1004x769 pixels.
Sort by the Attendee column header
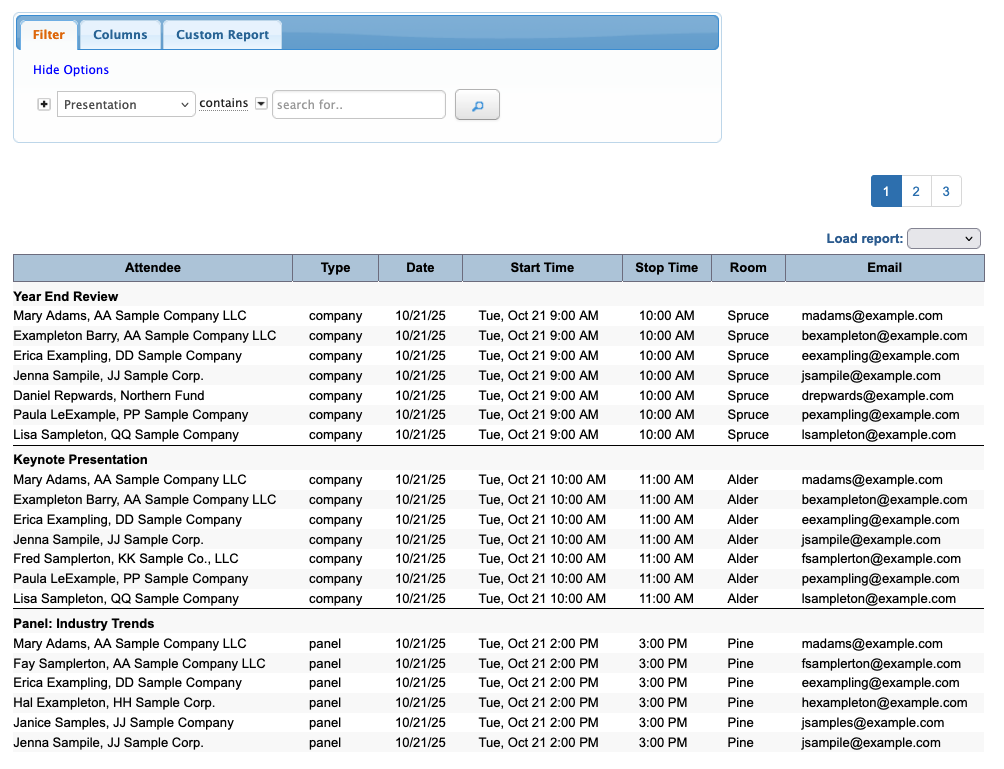153,268
